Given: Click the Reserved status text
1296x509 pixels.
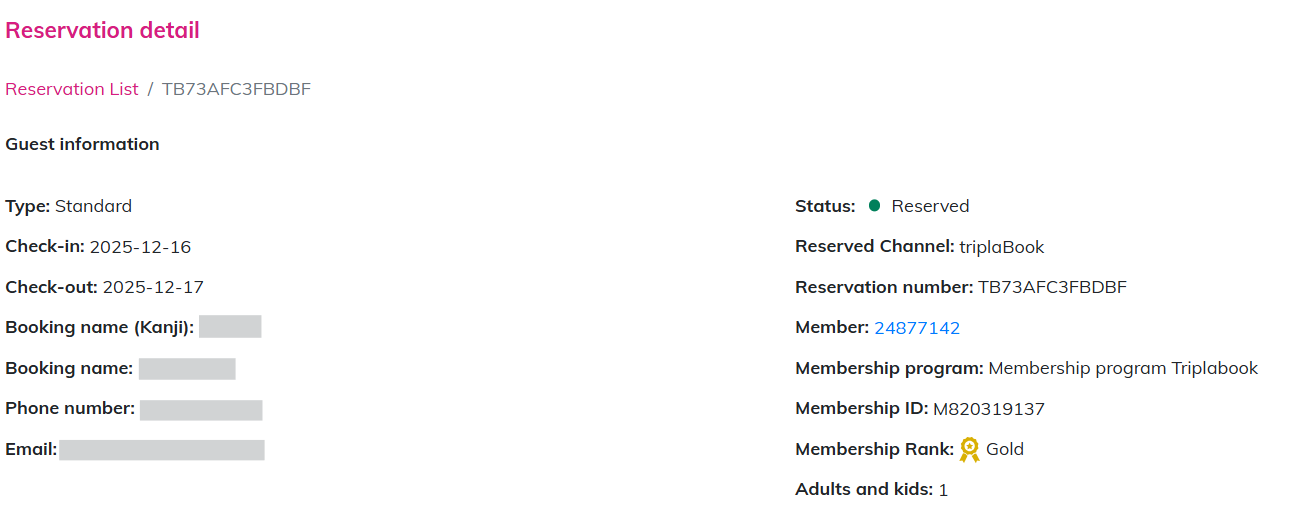Looking at the screenshot, I should 930,206.
